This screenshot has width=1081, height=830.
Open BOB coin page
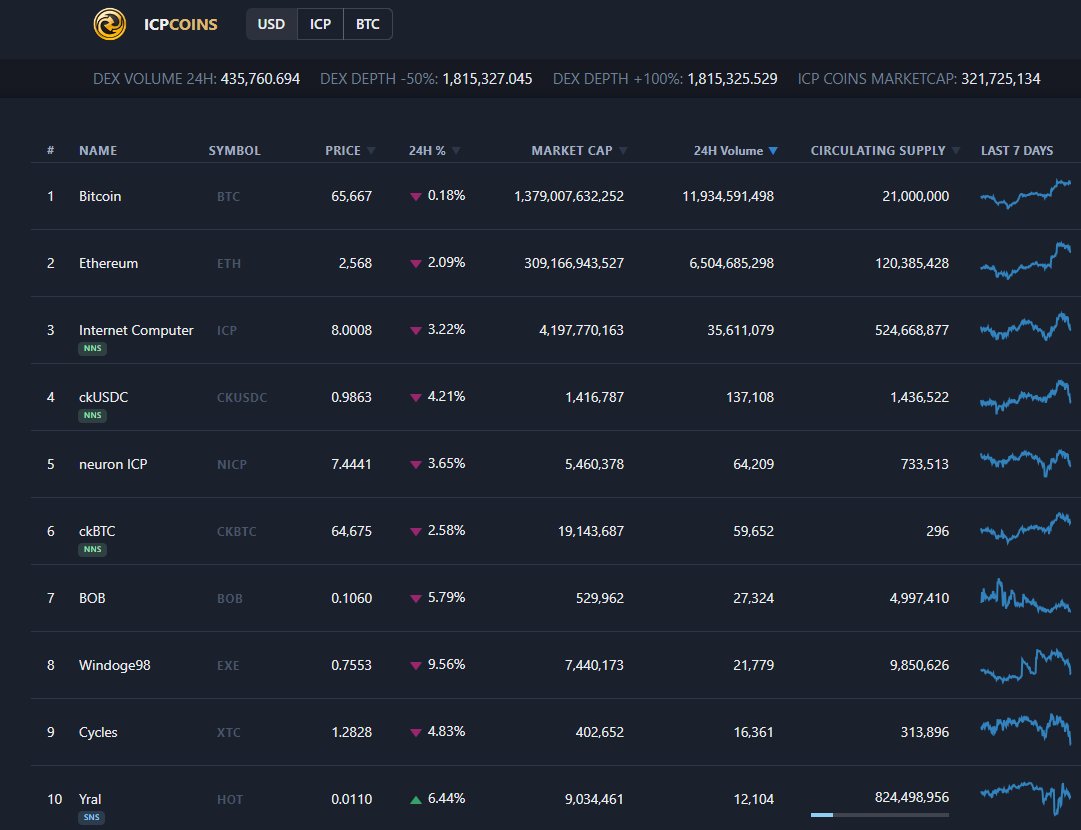[92, 598]
